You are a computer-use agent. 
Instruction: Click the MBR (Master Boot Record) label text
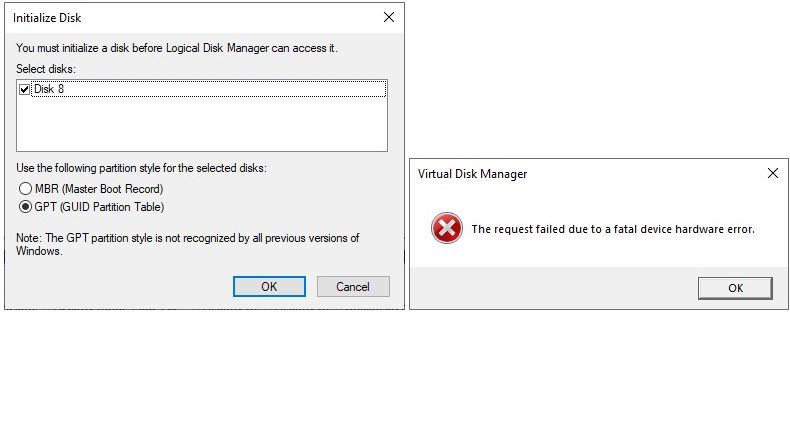tap(99, 189)
